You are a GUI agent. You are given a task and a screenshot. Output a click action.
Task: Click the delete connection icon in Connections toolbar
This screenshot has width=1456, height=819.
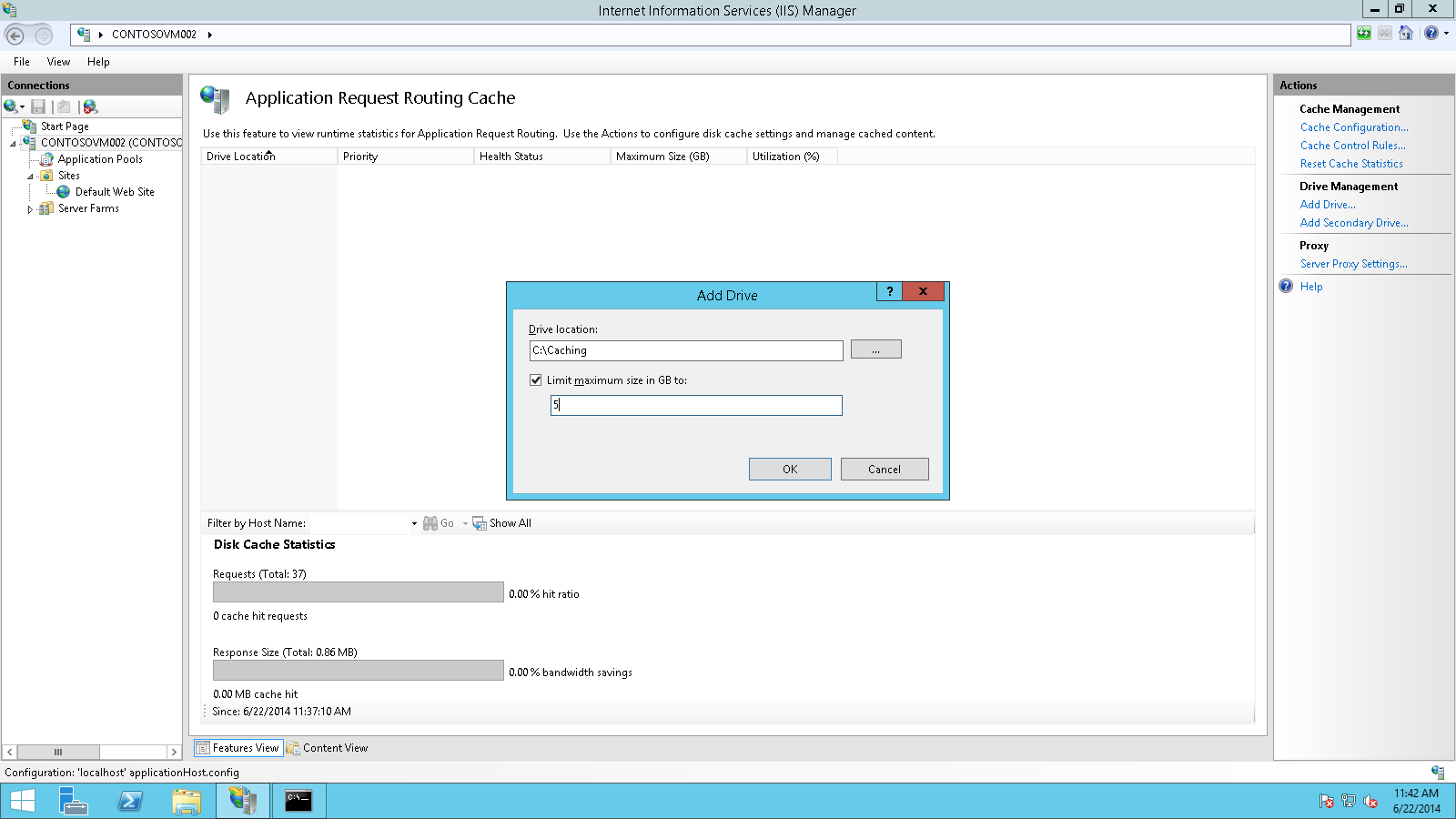[90, 106]
